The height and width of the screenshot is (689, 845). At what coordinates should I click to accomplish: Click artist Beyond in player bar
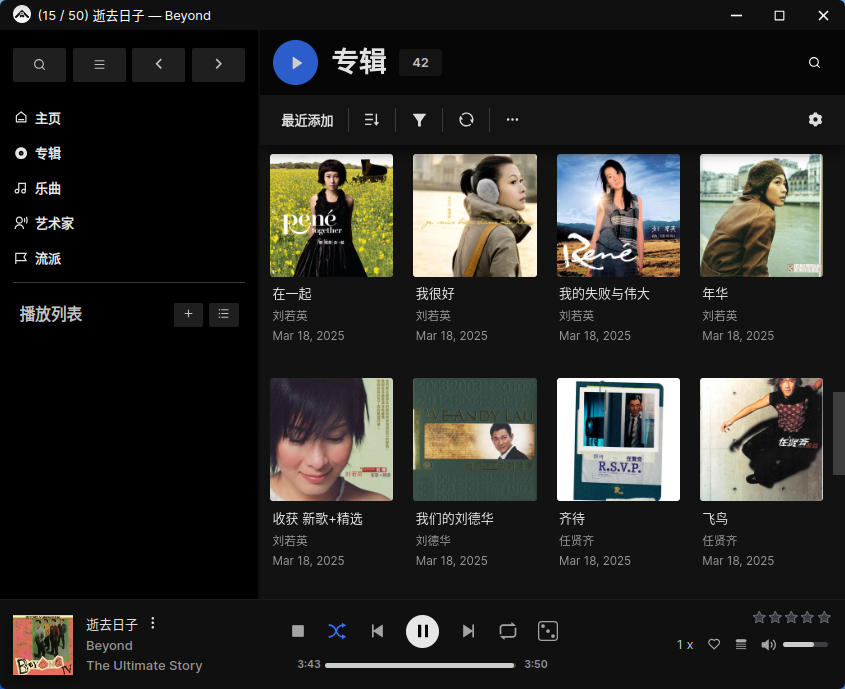pos(109,645)
